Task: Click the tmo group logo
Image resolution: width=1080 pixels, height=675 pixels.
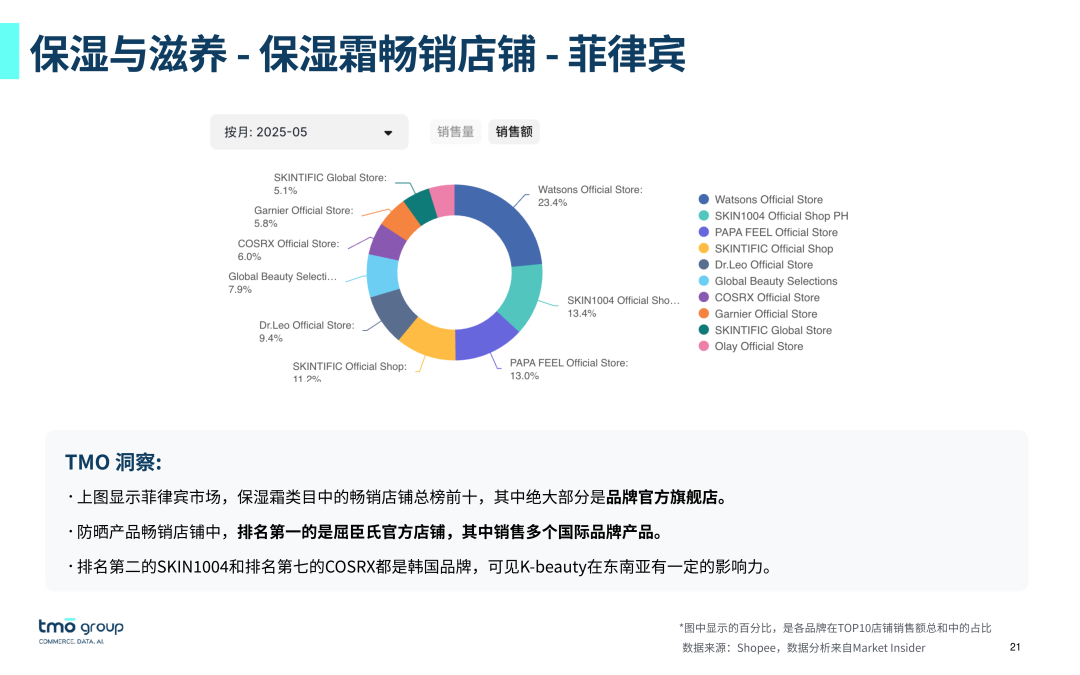Action: (x=81, y=631)
